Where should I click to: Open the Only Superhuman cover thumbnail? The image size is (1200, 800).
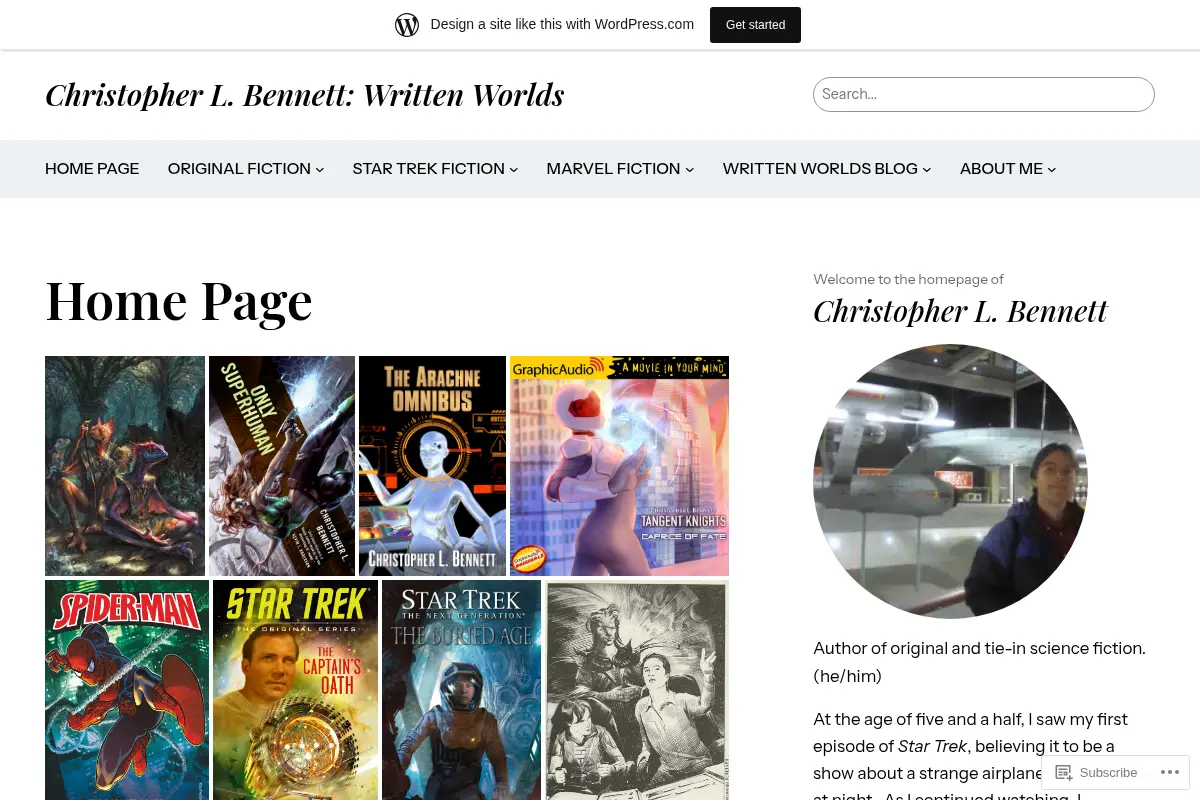click(282, 466)
